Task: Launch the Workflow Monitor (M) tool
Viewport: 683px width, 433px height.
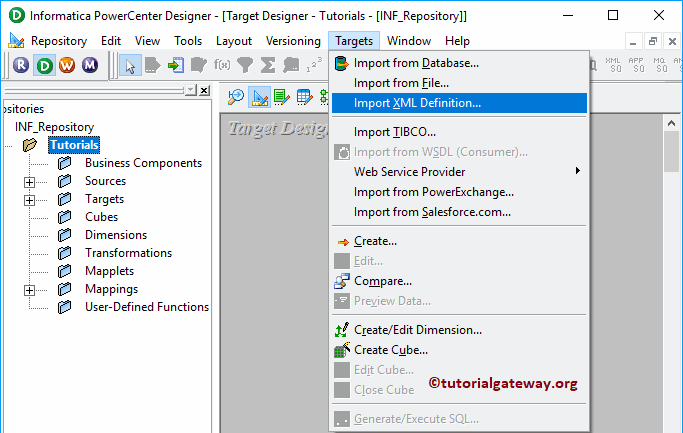Action: pyautogui.click(x=90, y=65)
